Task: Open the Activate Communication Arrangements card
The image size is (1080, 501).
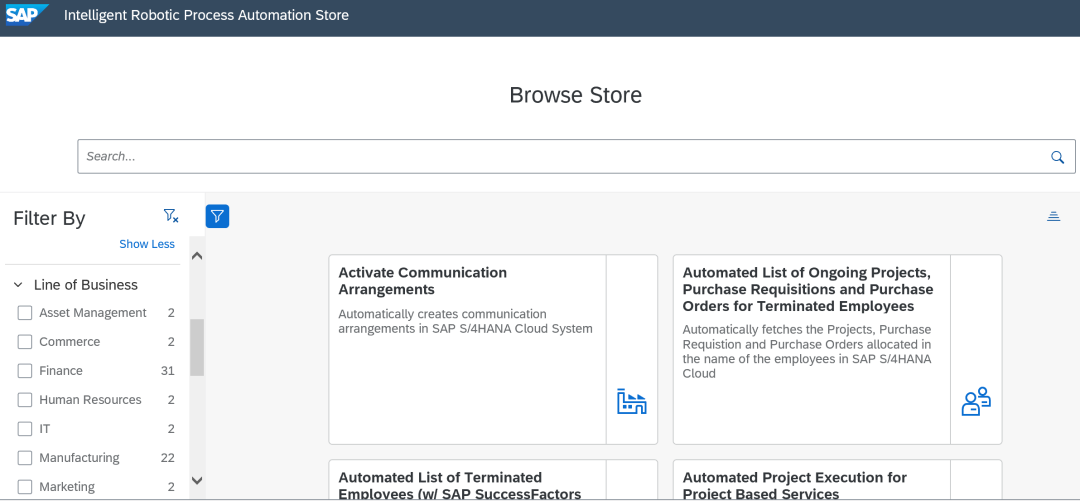Action: tap(492, 349)
